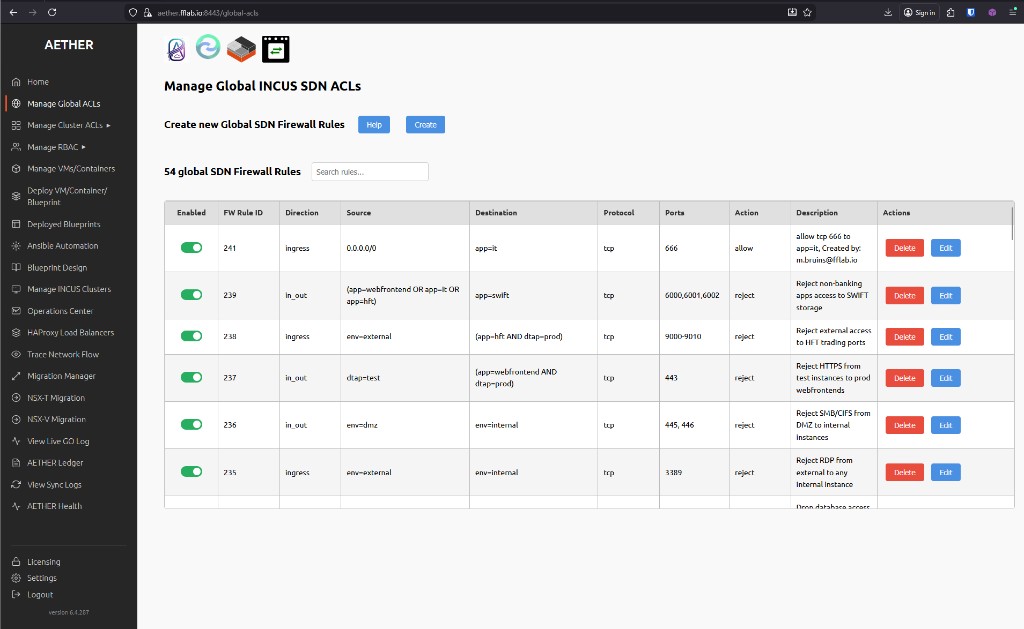
Task: Edit firewall rule 237
Action: (x=945, y=377)
